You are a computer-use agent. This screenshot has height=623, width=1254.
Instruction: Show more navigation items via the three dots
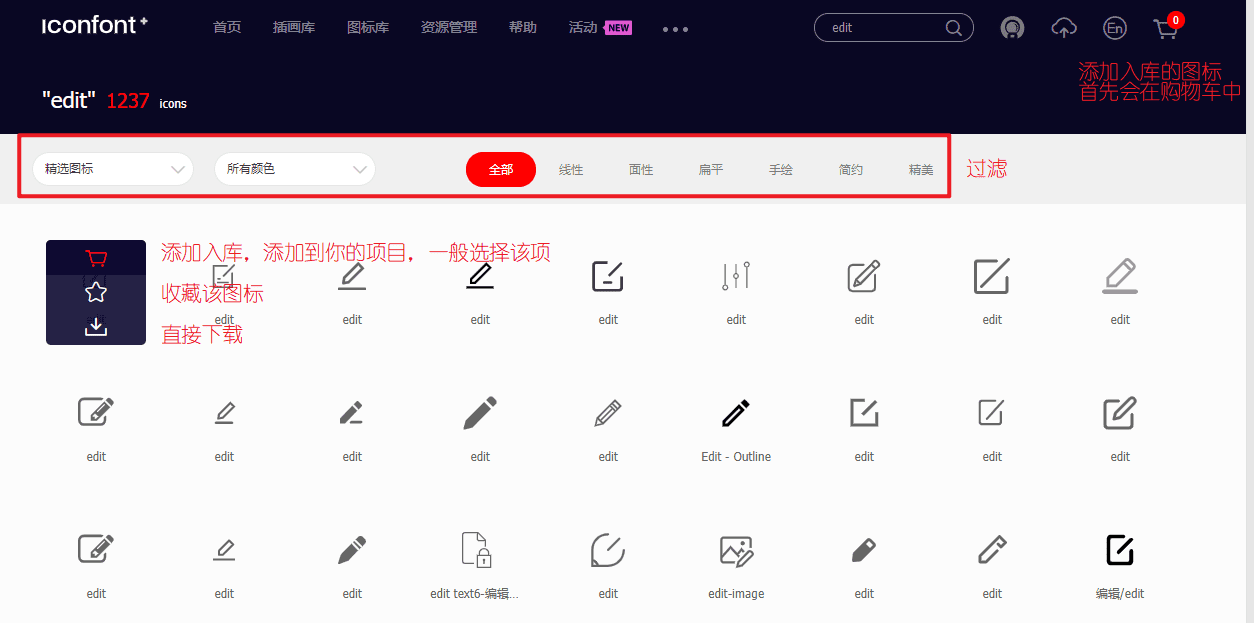[x=676, y=29]
